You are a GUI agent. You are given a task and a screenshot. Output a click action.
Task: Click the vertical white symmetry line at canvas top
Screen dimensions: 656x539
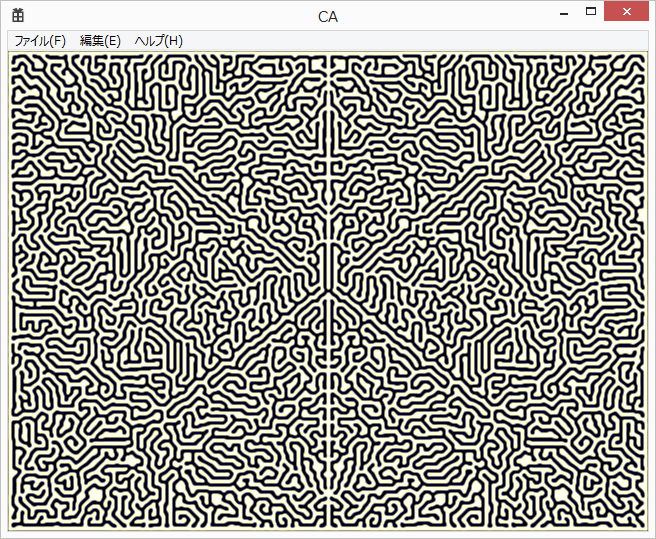[x=329, y=62]
